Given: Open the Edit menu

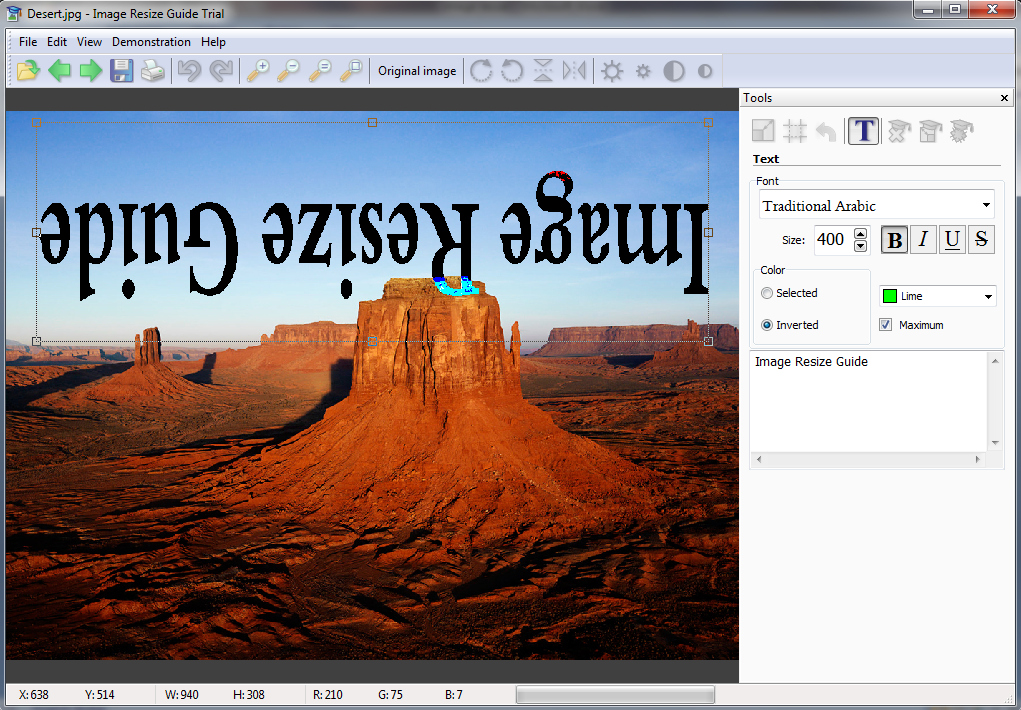Looking at the screenshot, I should [57, 42].
